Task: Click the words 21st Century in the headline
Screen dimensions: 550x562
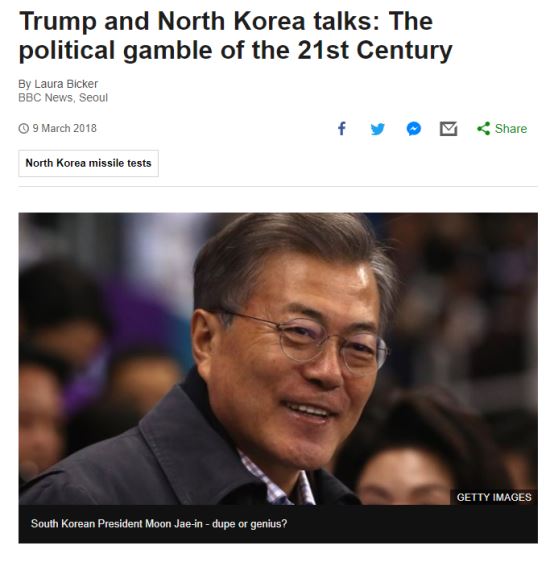Action: click(x=375, y=50)
